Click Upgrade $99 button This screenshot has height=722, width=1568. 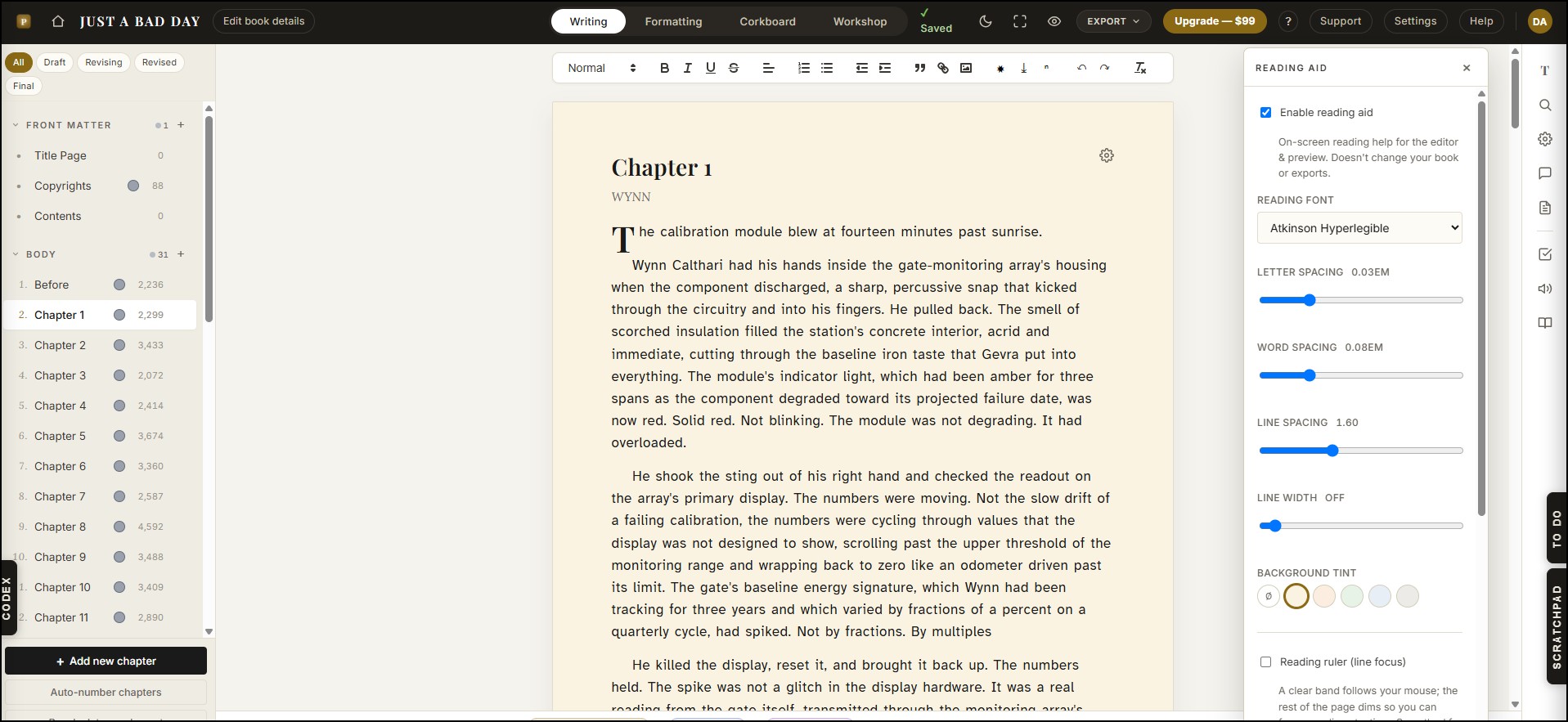1215,21
